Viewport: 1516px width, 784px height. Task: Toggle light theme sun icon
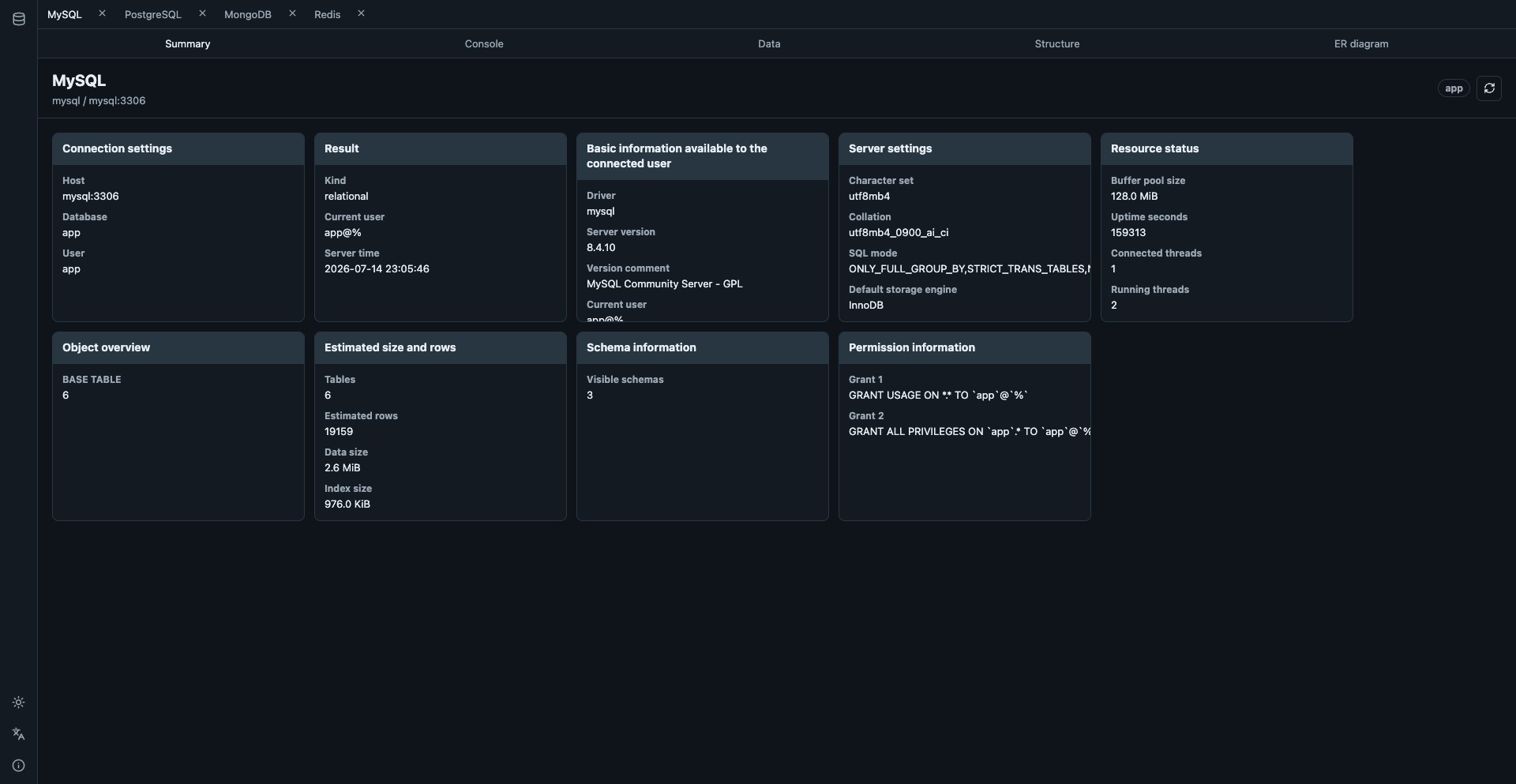[19, 703]
